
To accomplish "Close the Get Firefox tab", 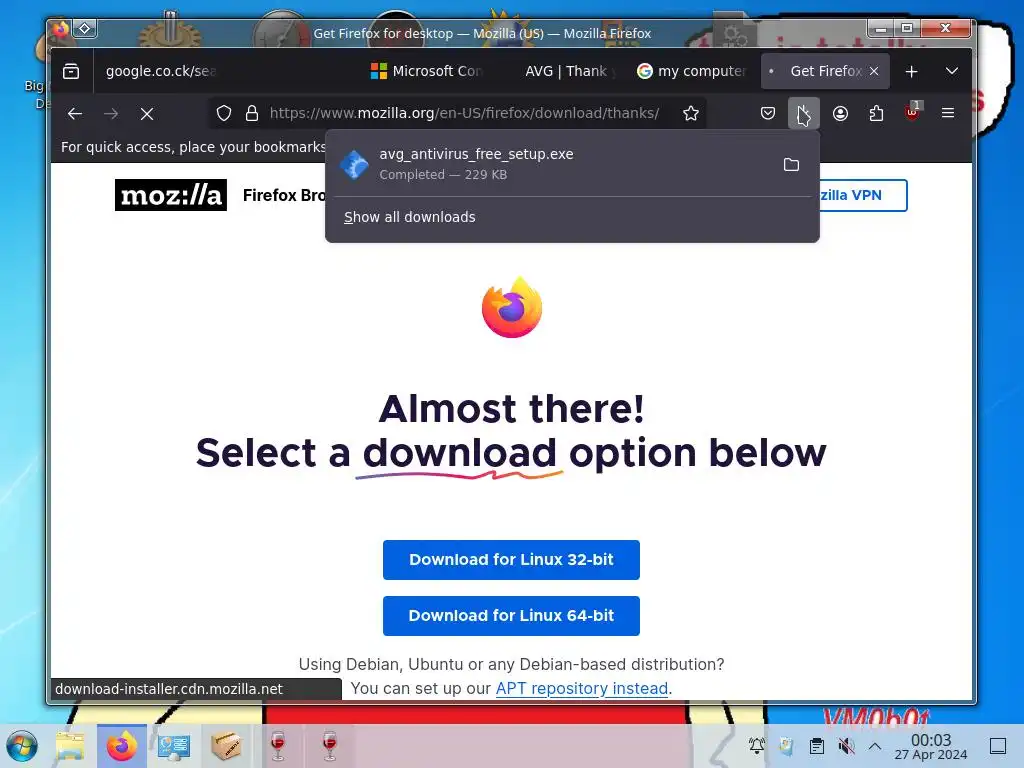I will coord(874,71).
